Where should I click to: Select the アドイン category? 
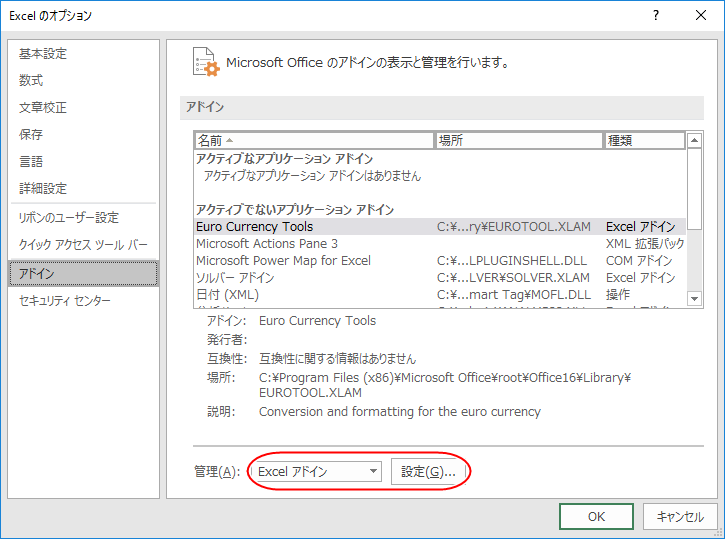(83, 274)
